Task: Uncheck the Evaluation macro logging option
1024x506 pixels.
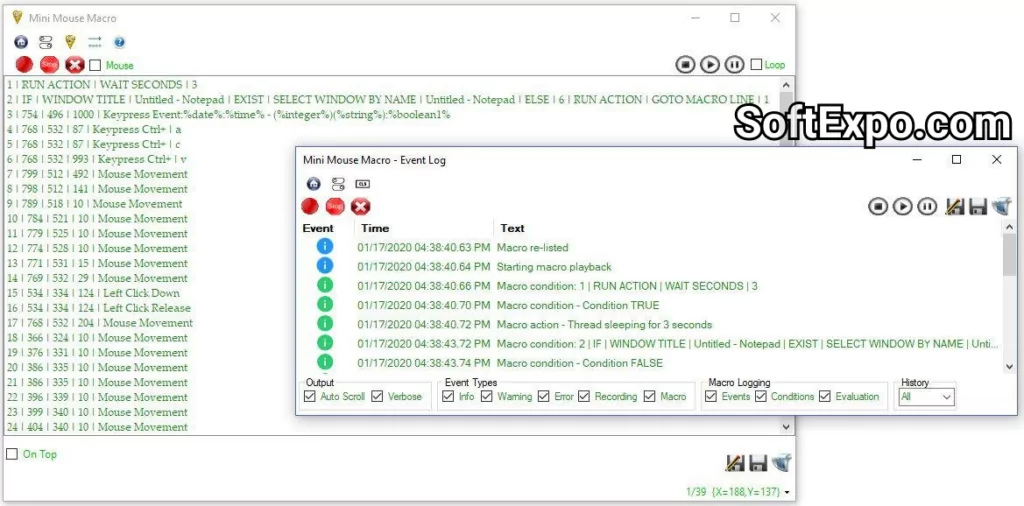Action: point(825,396)
